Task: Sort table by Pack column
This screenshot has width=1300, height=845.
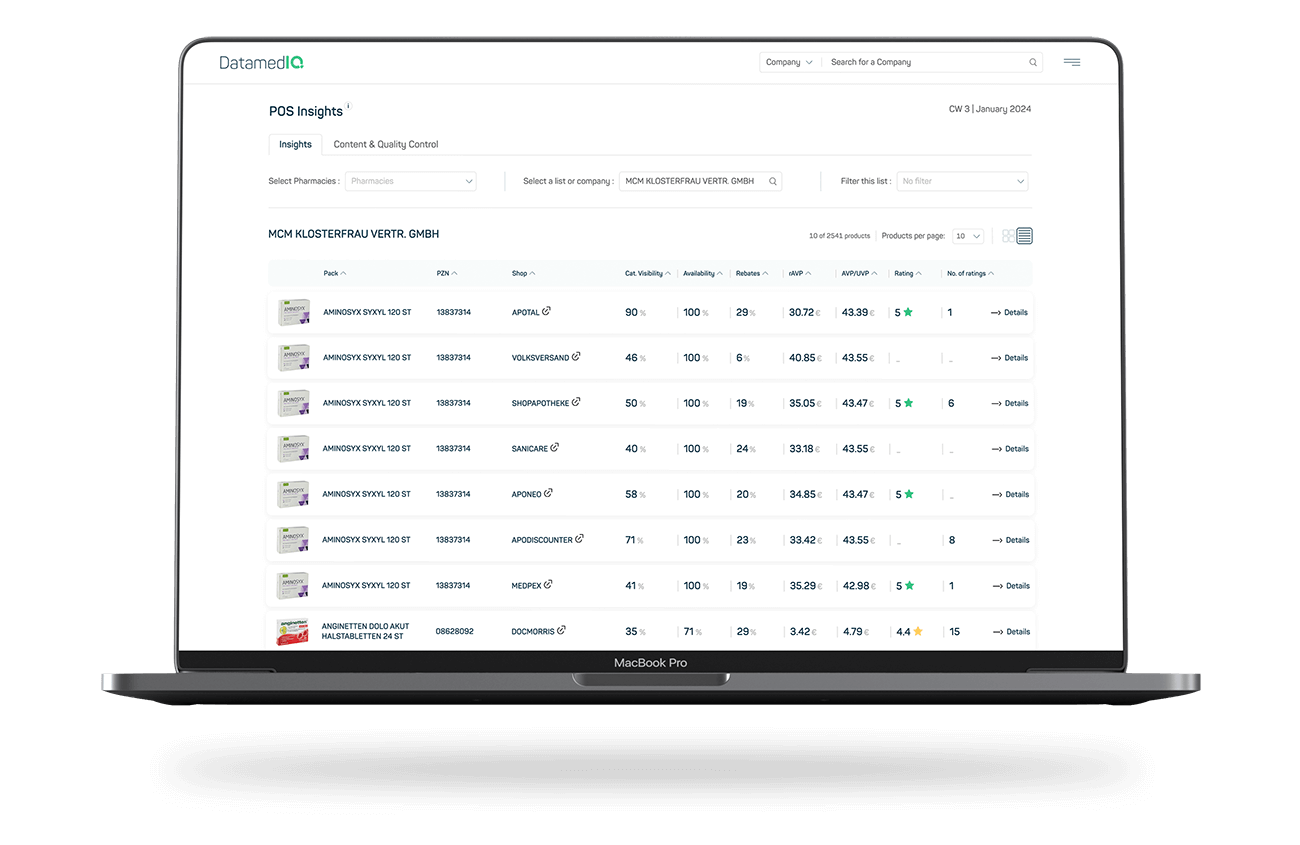Action: (334, 273)
